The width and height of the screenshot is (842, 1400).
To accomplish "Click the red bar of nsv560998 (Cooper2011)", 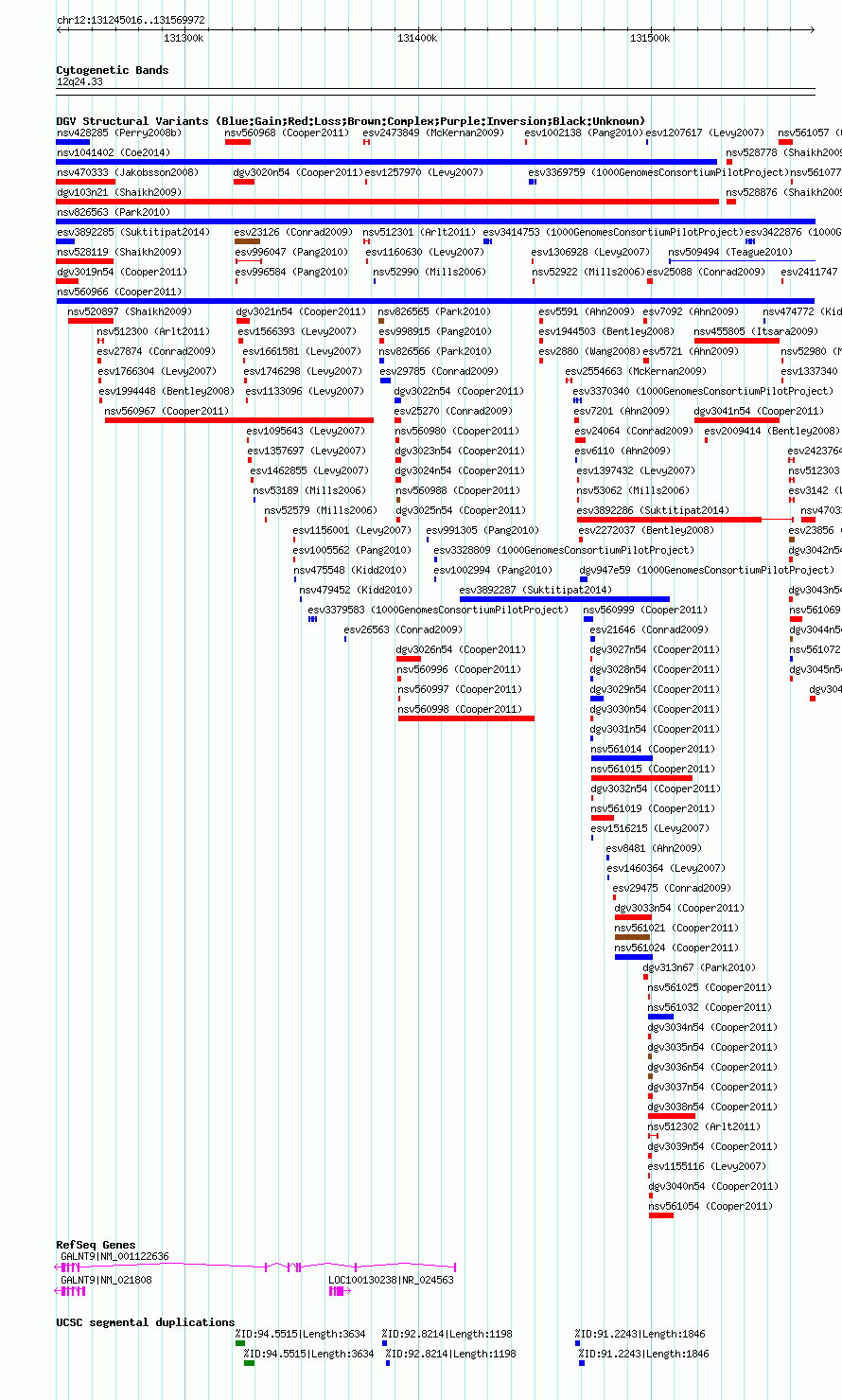I will [x=466, y=718].
